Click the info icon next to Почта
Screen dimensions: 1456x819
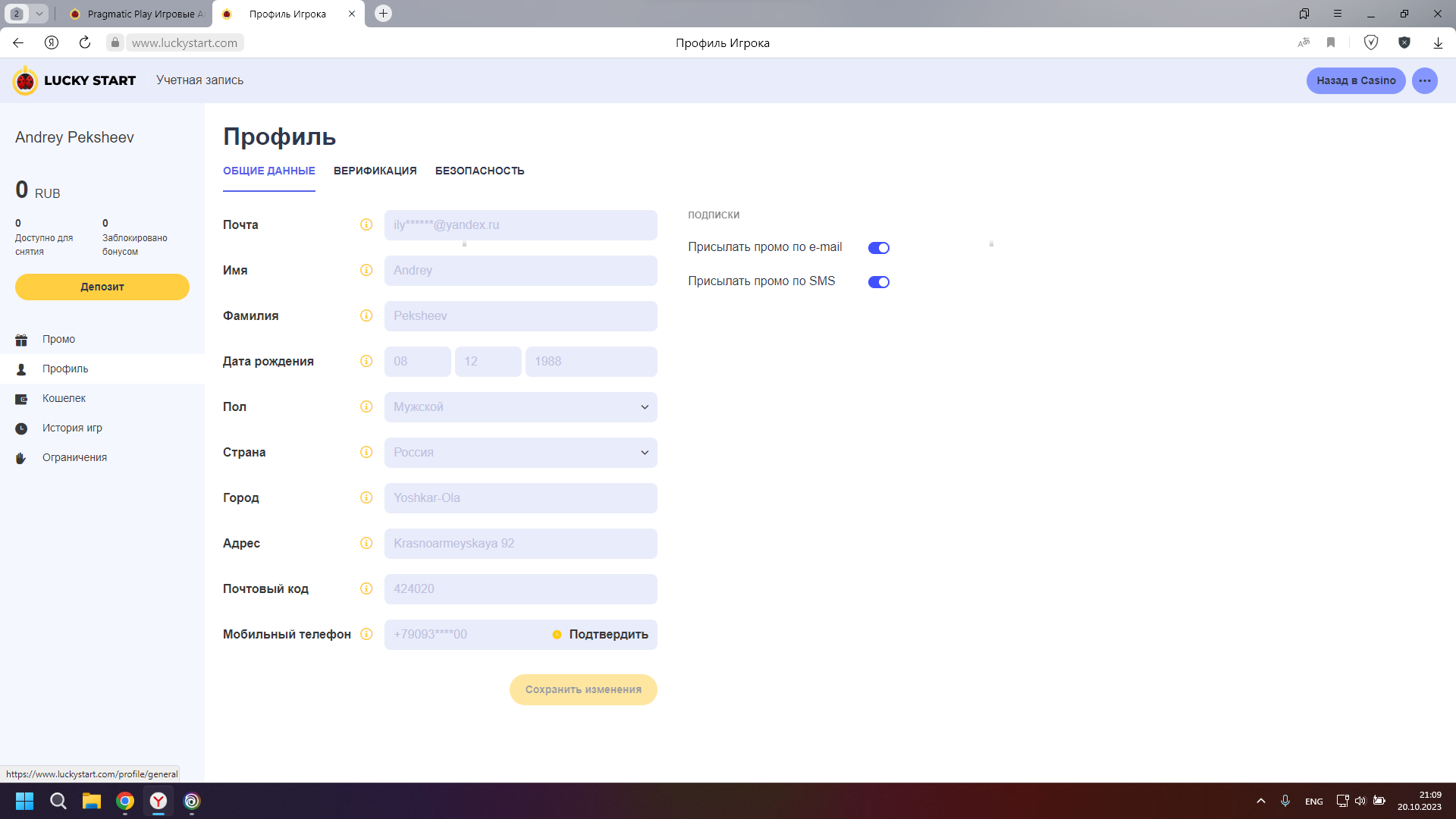pos(366,224)
